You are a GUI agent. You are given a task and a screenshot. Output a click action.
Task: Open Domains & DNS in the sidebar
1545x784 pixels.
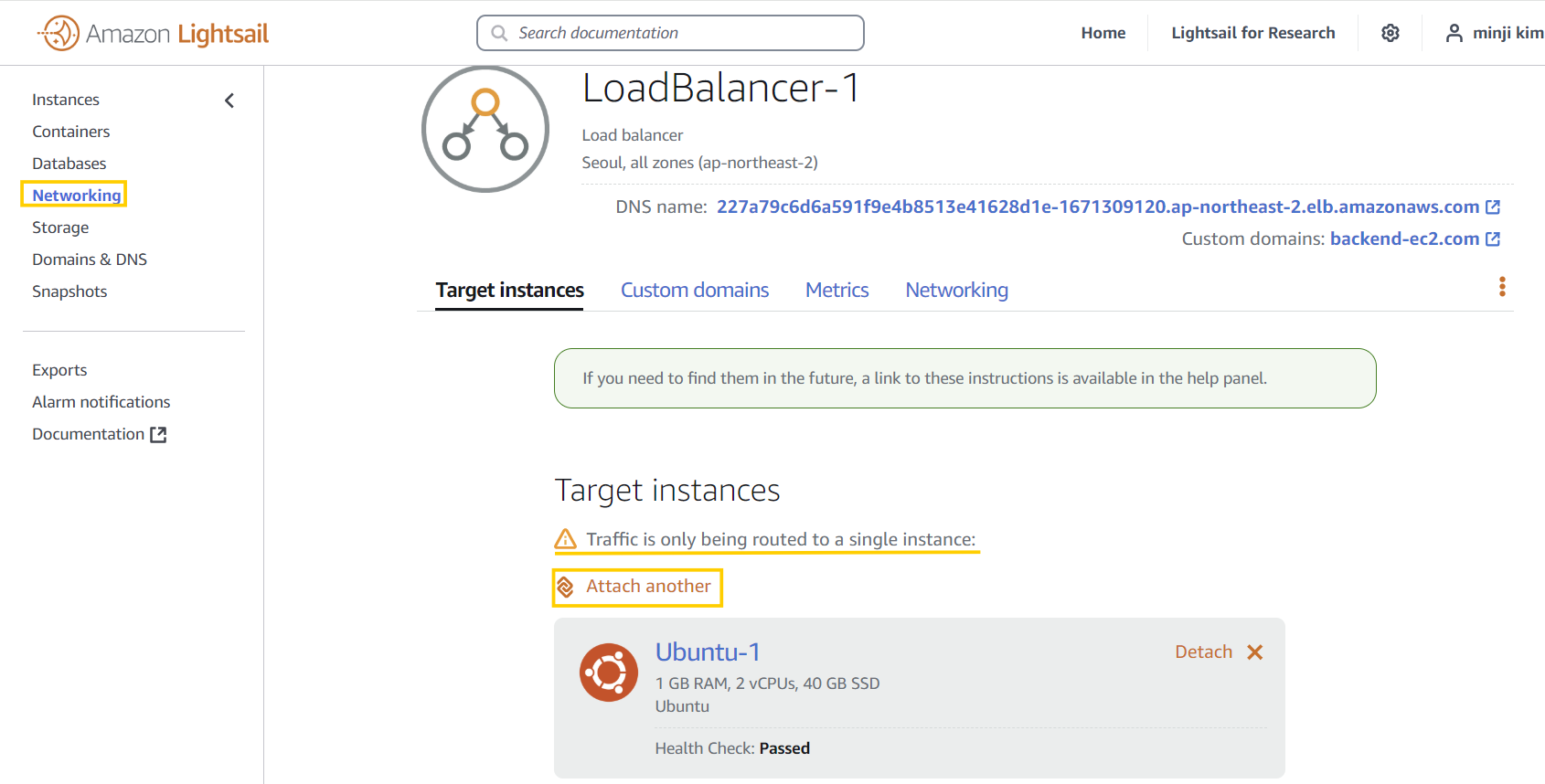(x=90, y=260)
